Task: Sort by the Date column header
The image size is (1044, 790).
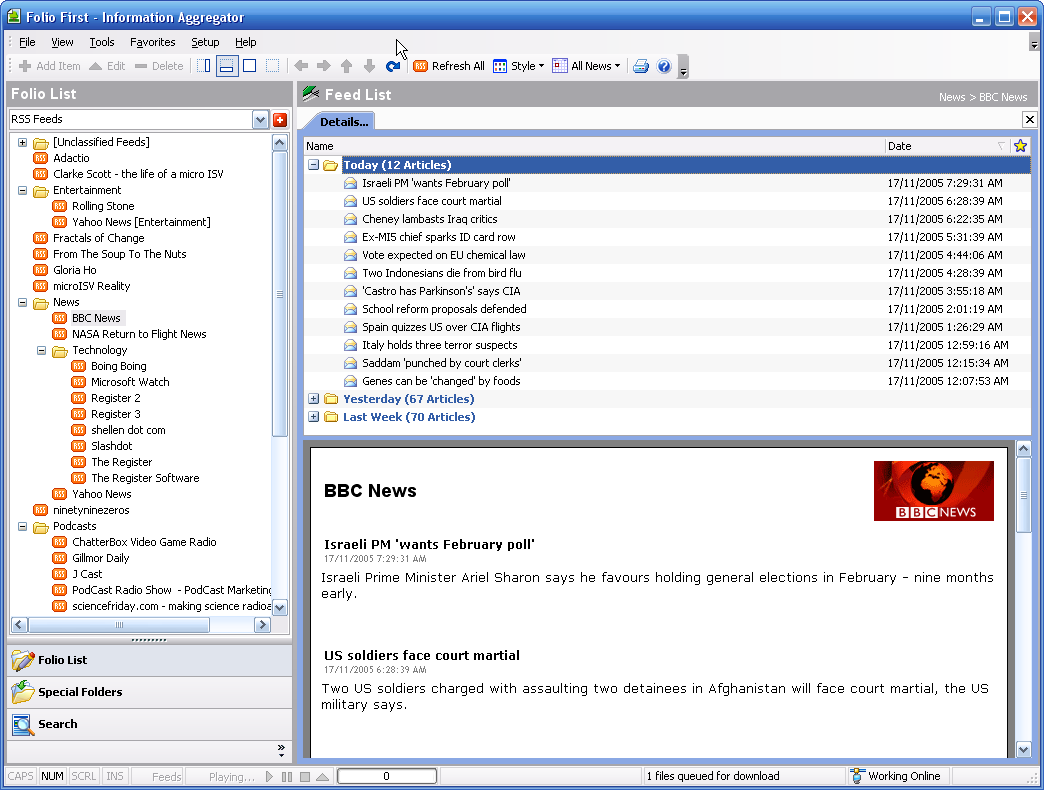Action: coord(947,146)
